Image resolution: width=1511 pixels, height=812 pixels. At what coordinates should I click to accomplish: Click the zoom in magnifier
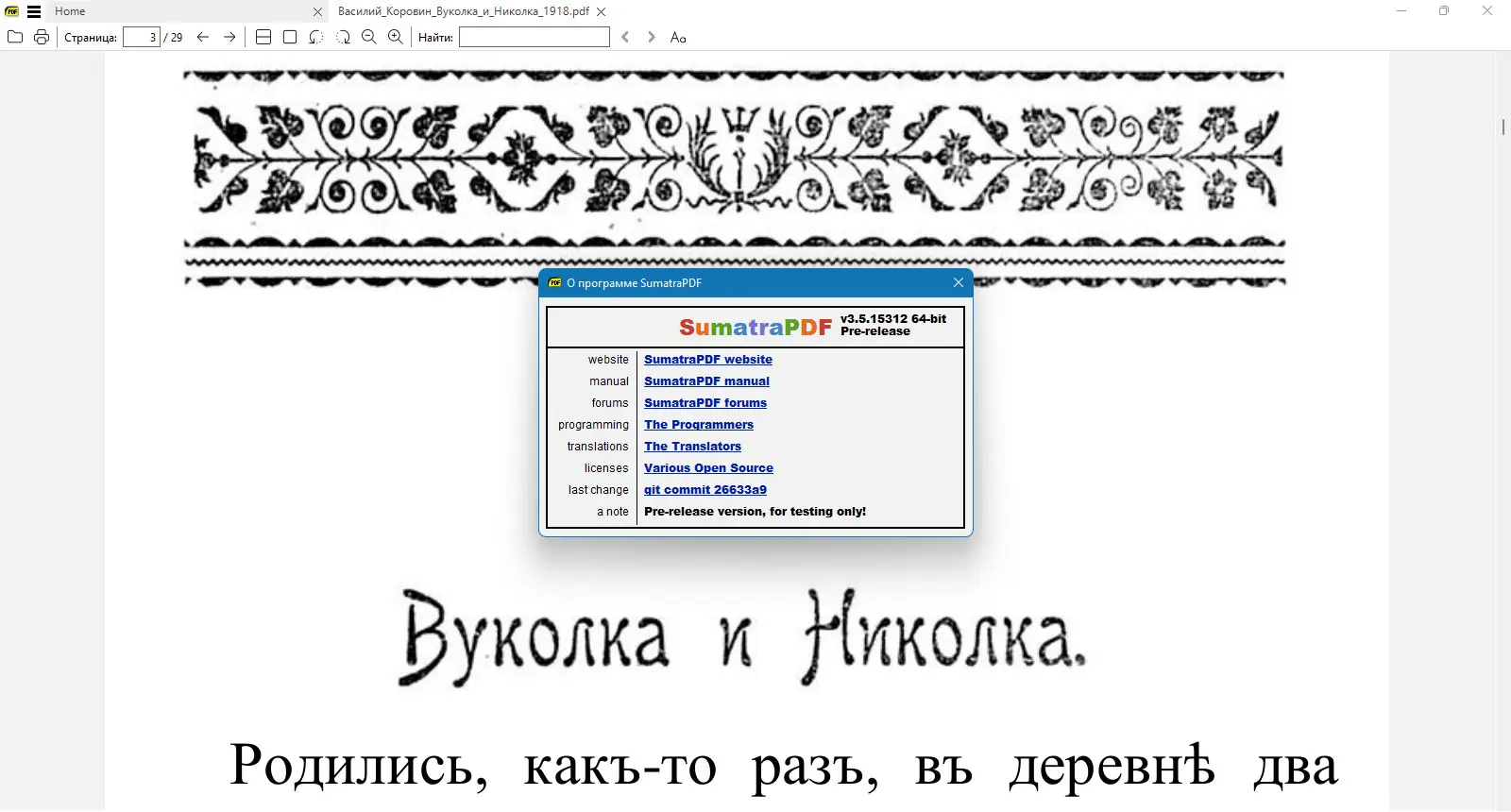click(x=396, y=37)
